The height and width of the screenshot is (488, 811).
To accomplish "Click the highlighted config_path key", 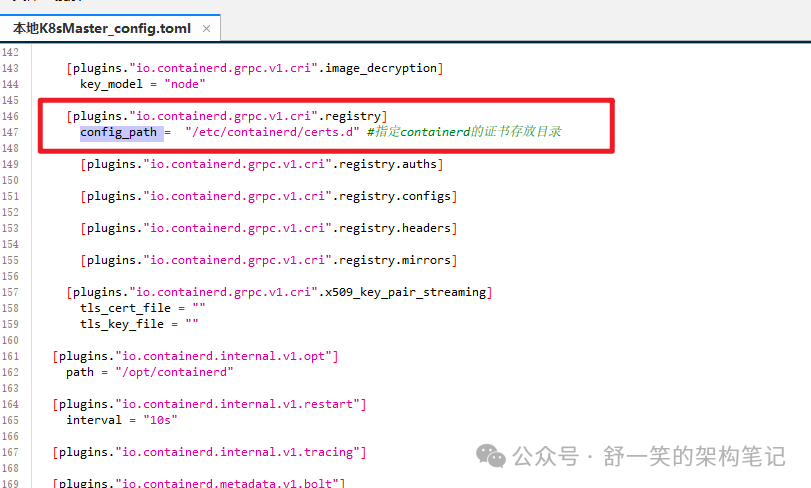I will click(x=118, y=132).
